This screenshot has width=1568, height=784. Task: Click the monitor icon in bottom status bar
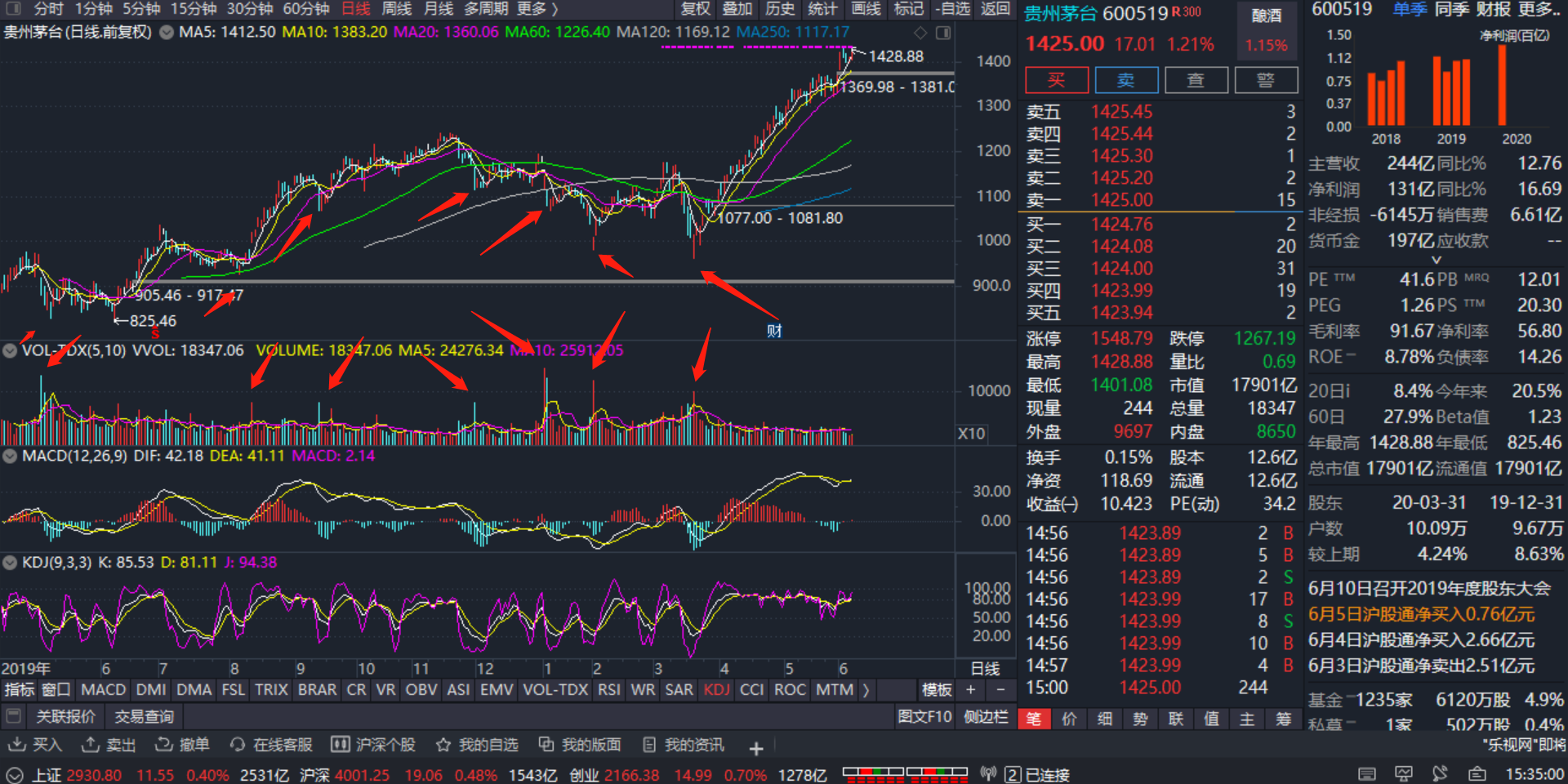coord(1404,773)
